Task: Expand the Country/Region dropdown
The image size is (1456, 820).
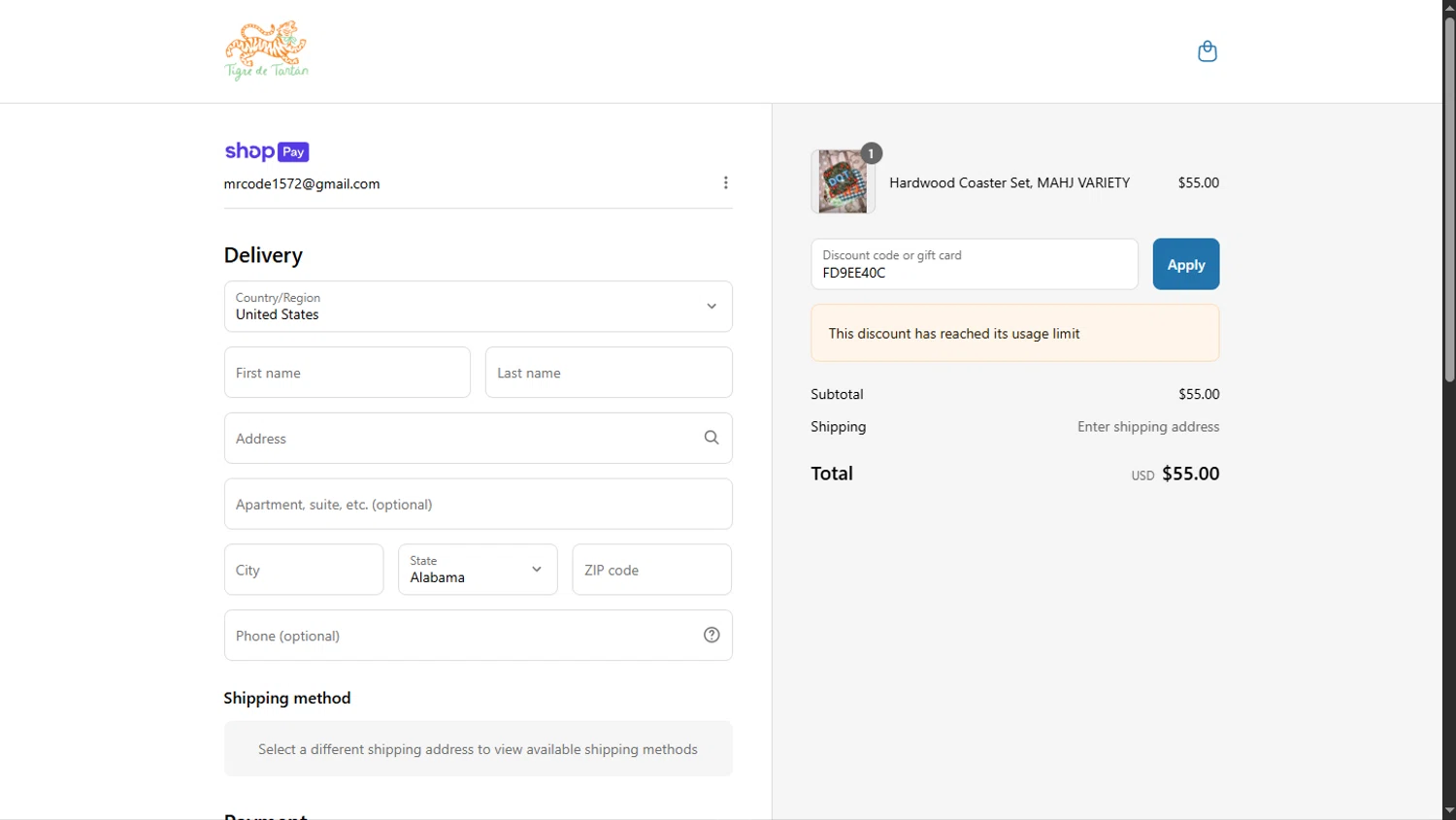Action: pos(478,307)
